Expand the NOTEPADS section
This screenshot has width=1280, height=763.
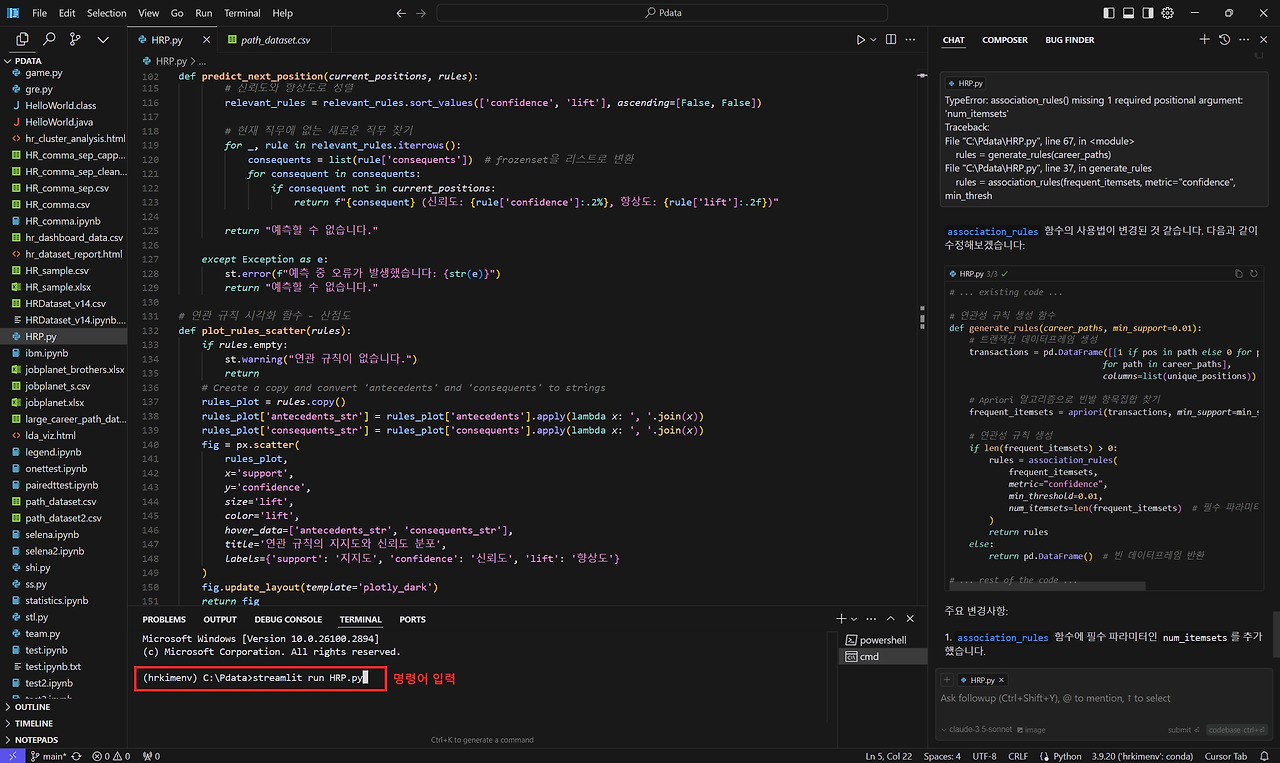coord(64,740)
